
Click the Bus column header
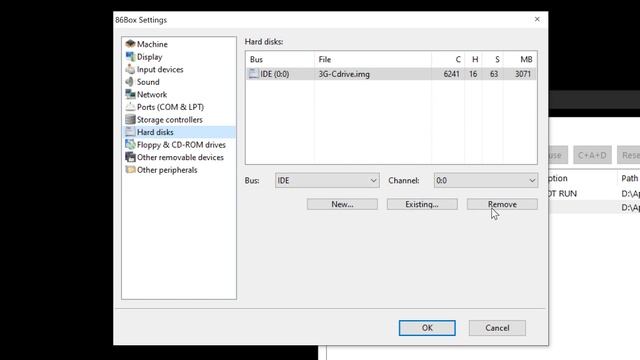280,60
